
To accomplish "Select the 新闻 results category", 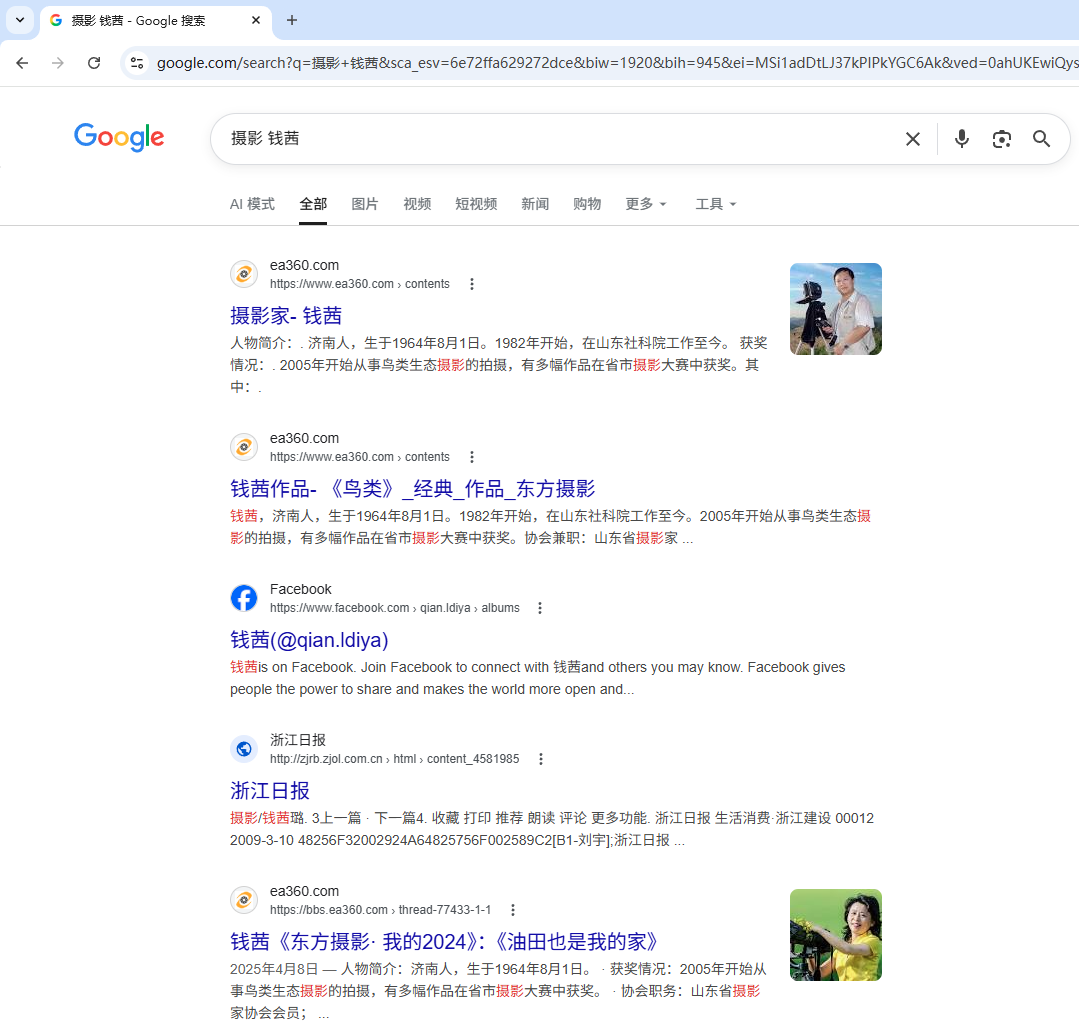I will click(535, 204).
